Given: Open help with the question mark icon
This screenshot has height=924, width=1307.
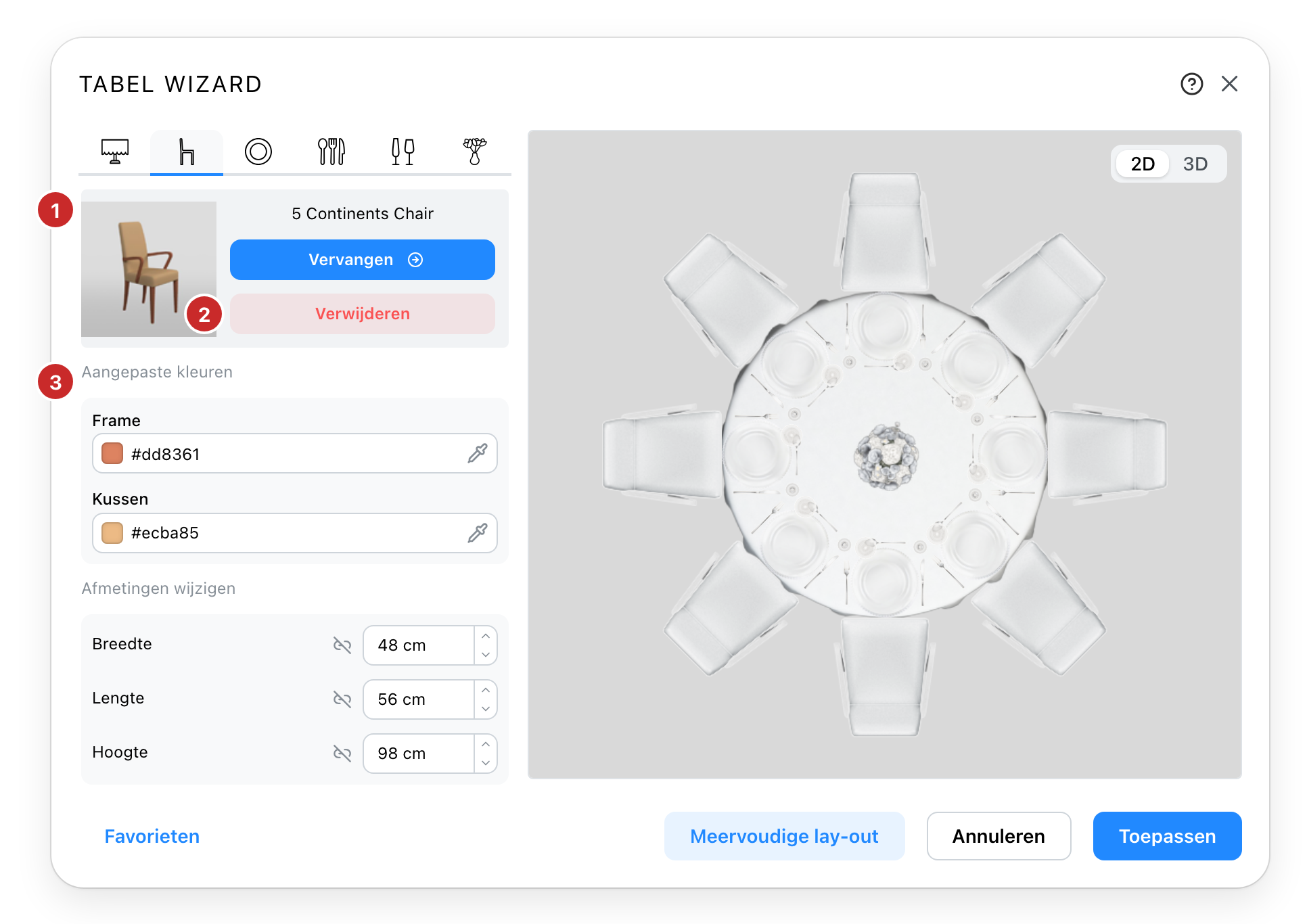Looking at the screenshot, I should pyautogui.click(x=1192, y=84).
